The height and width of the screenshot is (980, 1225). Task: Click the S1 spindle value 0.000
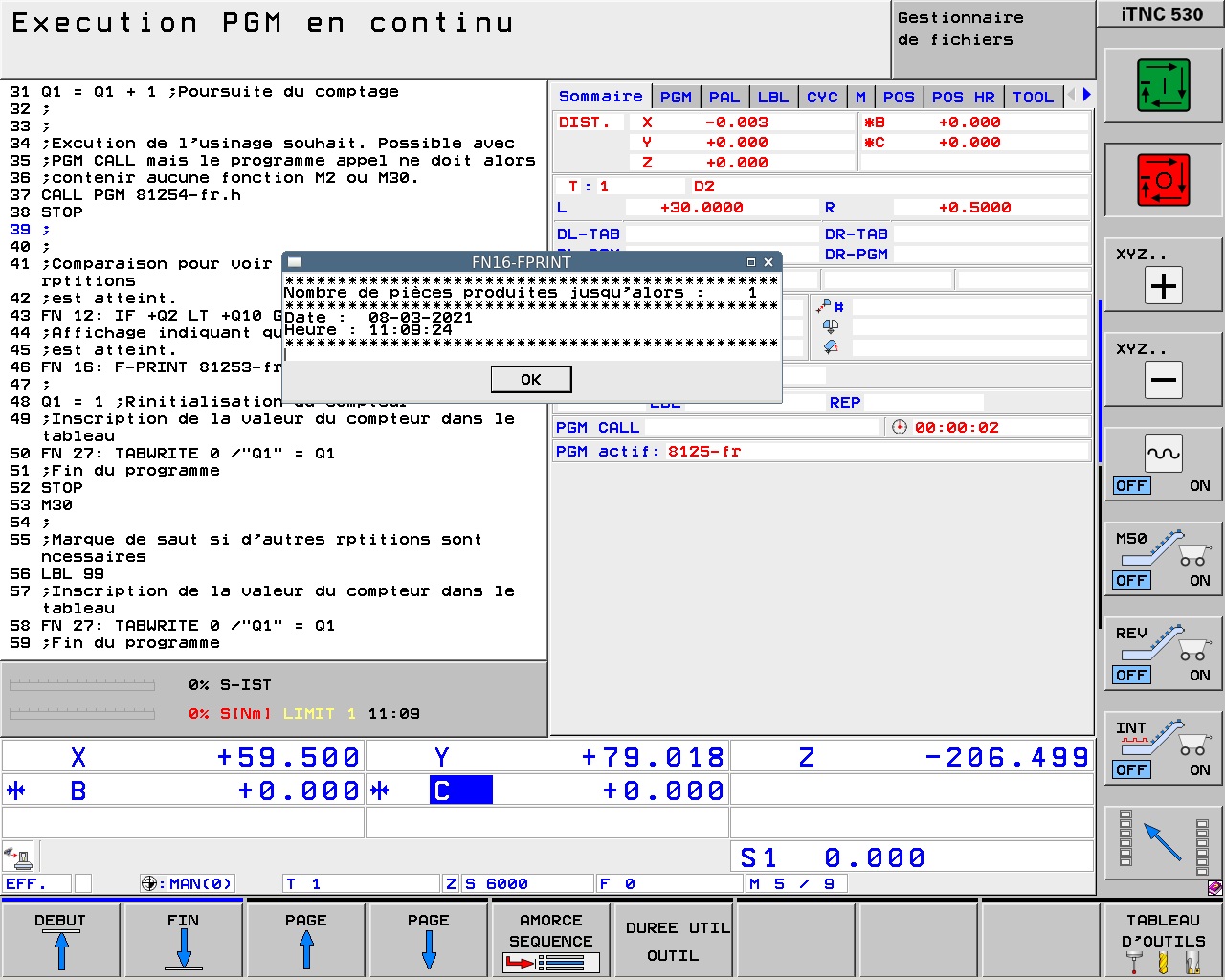click(875, 857)
